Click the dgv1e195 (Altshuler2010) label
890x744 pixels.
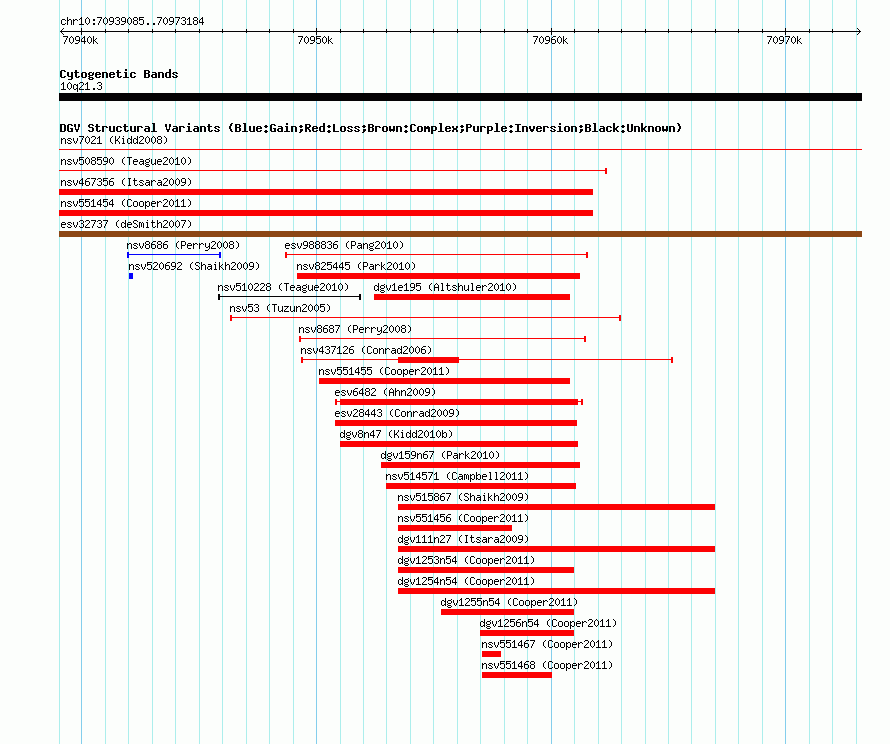click(x=446, y=287)
